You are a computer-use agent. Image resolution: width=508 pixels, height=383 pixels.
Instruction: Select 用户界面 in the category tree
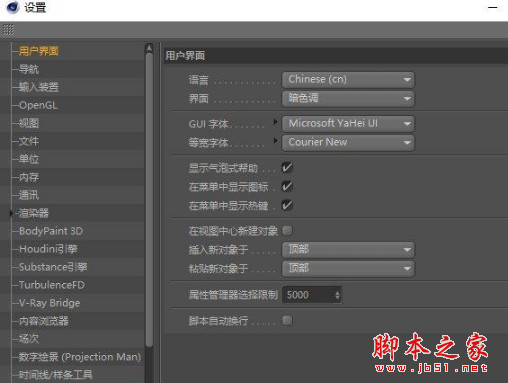39,51
